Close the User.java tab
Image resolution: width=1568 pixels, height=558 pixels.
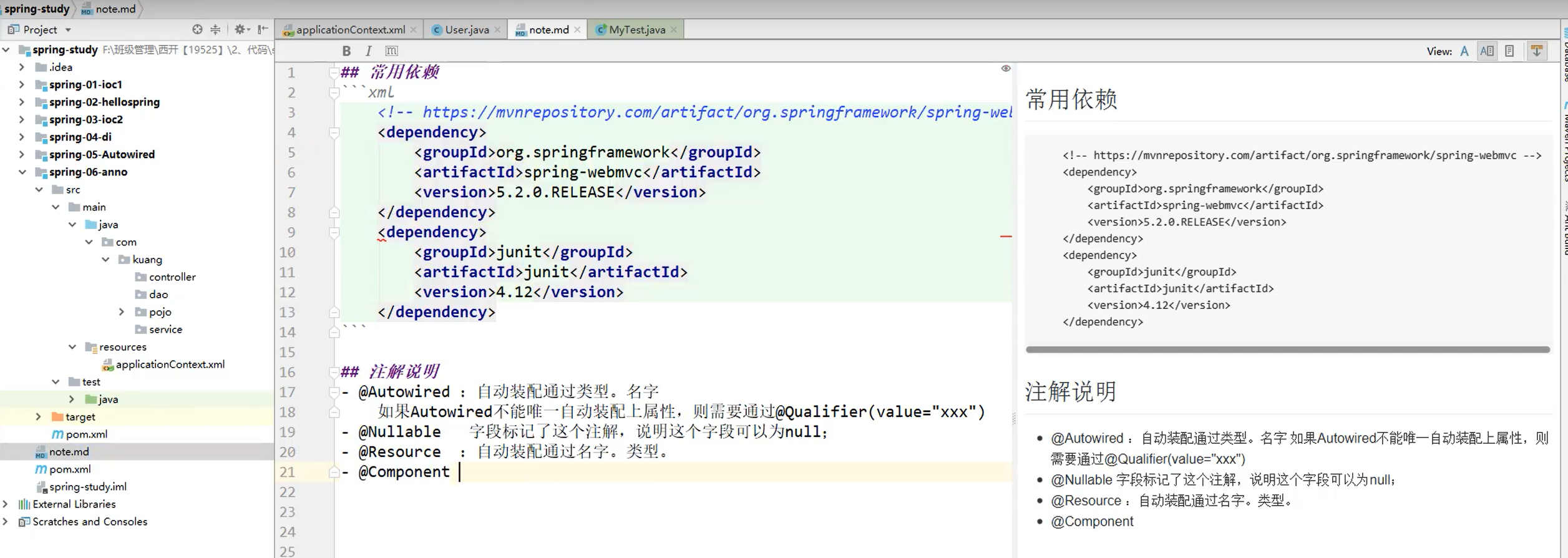click(x=497, y=30)
